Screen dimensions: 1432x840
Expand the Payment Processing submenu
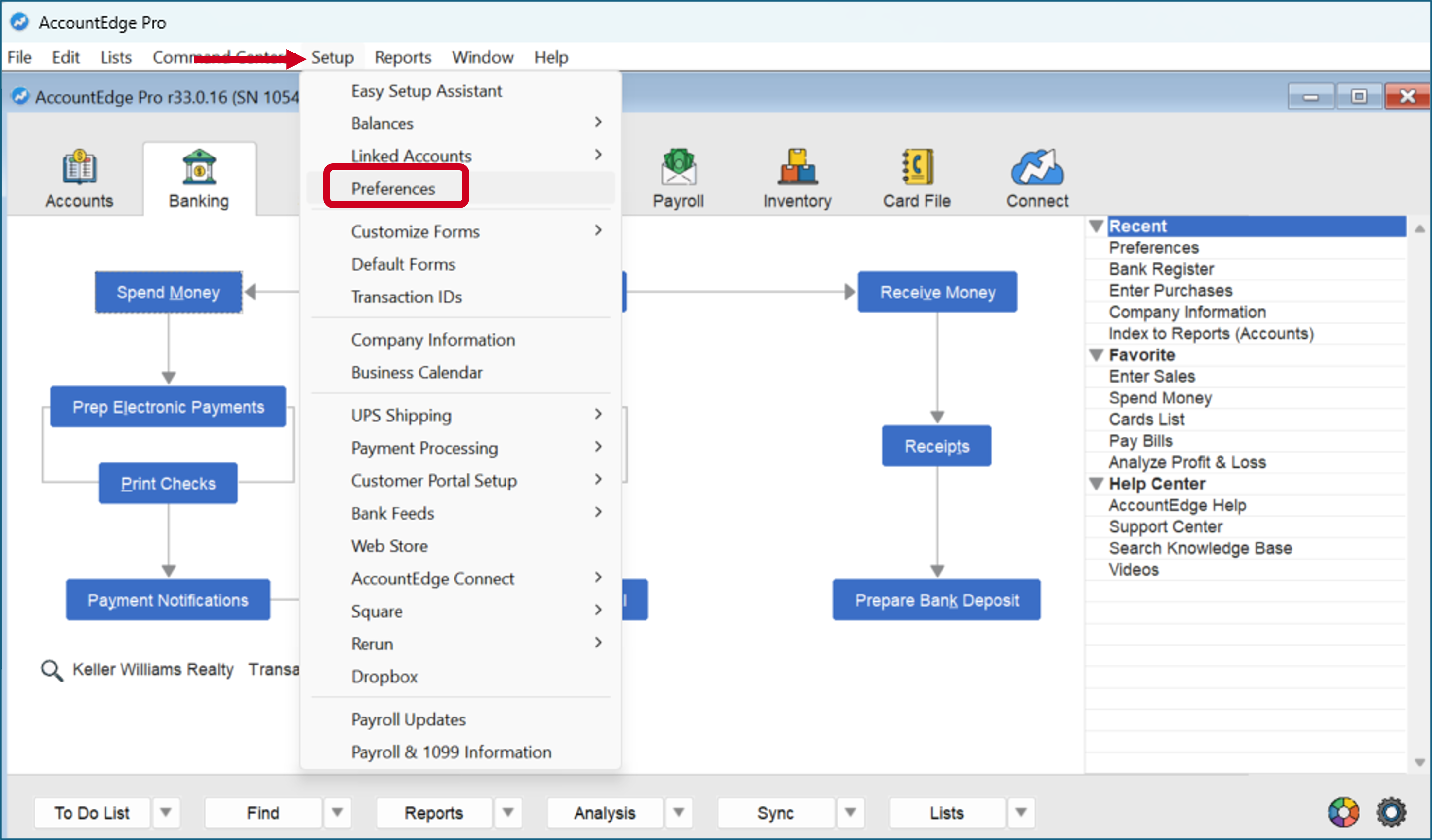[460, 448]
